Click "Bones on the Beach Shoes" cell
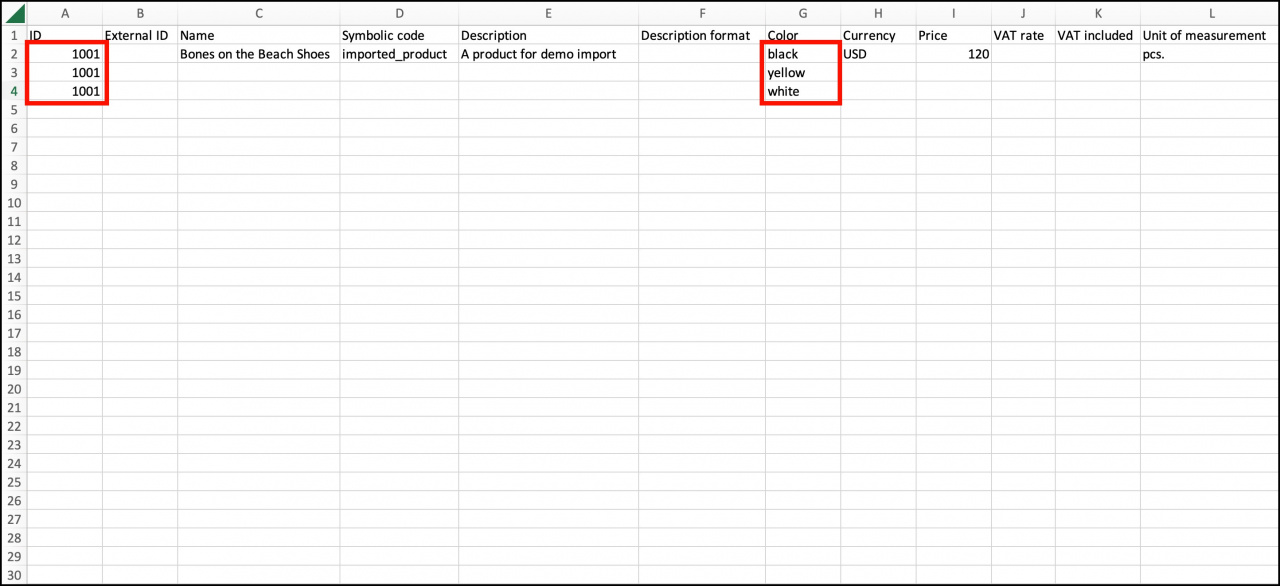1280x586 pixels. tap(259, 54)
